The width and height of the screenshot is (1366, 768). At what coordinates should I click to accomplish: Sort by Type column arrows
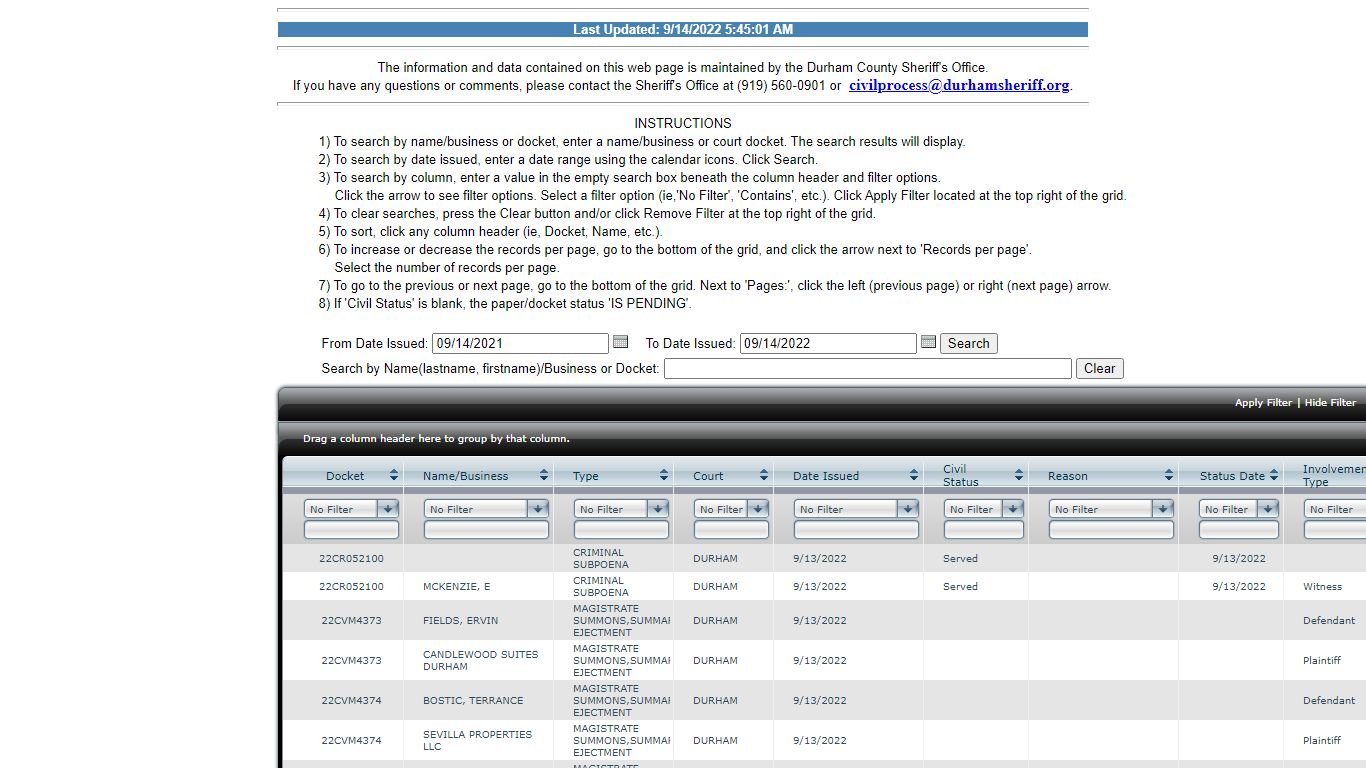click(664, 475)
